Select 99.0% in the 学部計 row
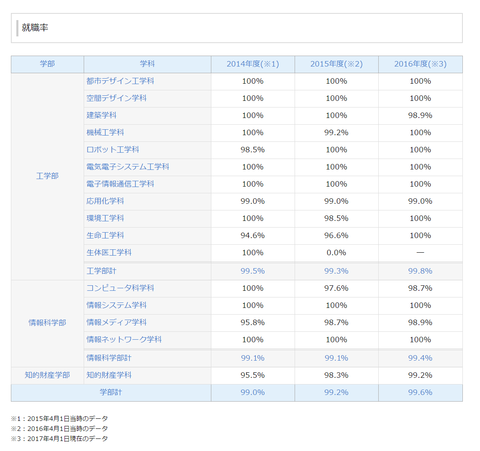Viewport: 480px width, 451px height. 253,392
